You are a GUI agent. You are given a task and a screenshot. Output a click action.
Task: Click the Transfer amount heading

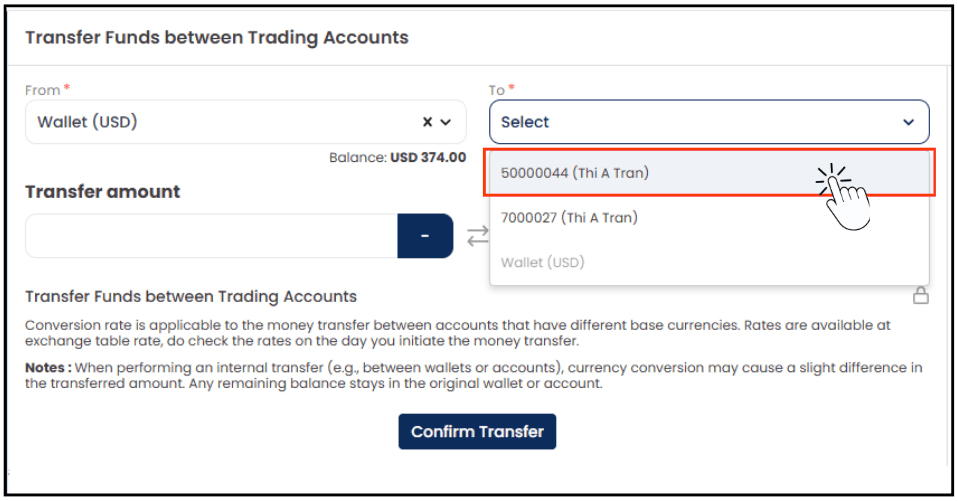click(x=103, y=192)
